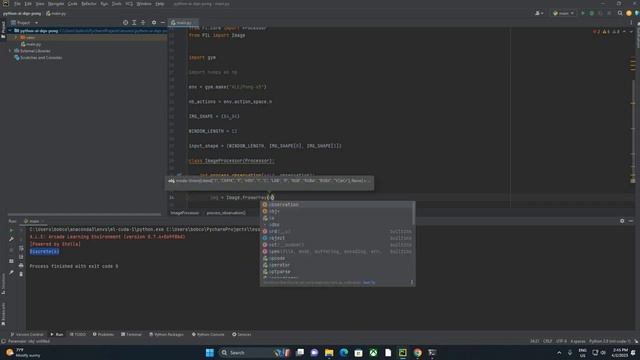Screen dimensions: 640x360
Task: Open the Help menu
Action: (160, 4)
